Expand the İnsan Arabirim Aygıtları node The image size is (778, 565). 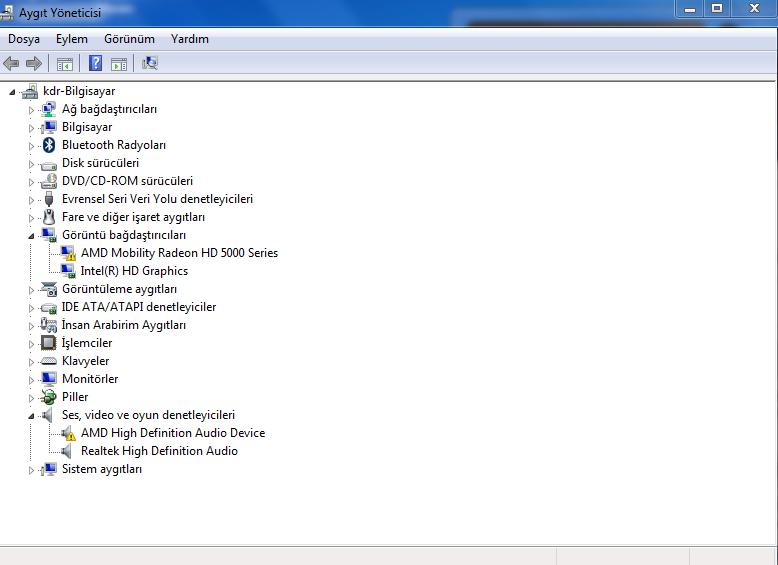pos(31,326)
